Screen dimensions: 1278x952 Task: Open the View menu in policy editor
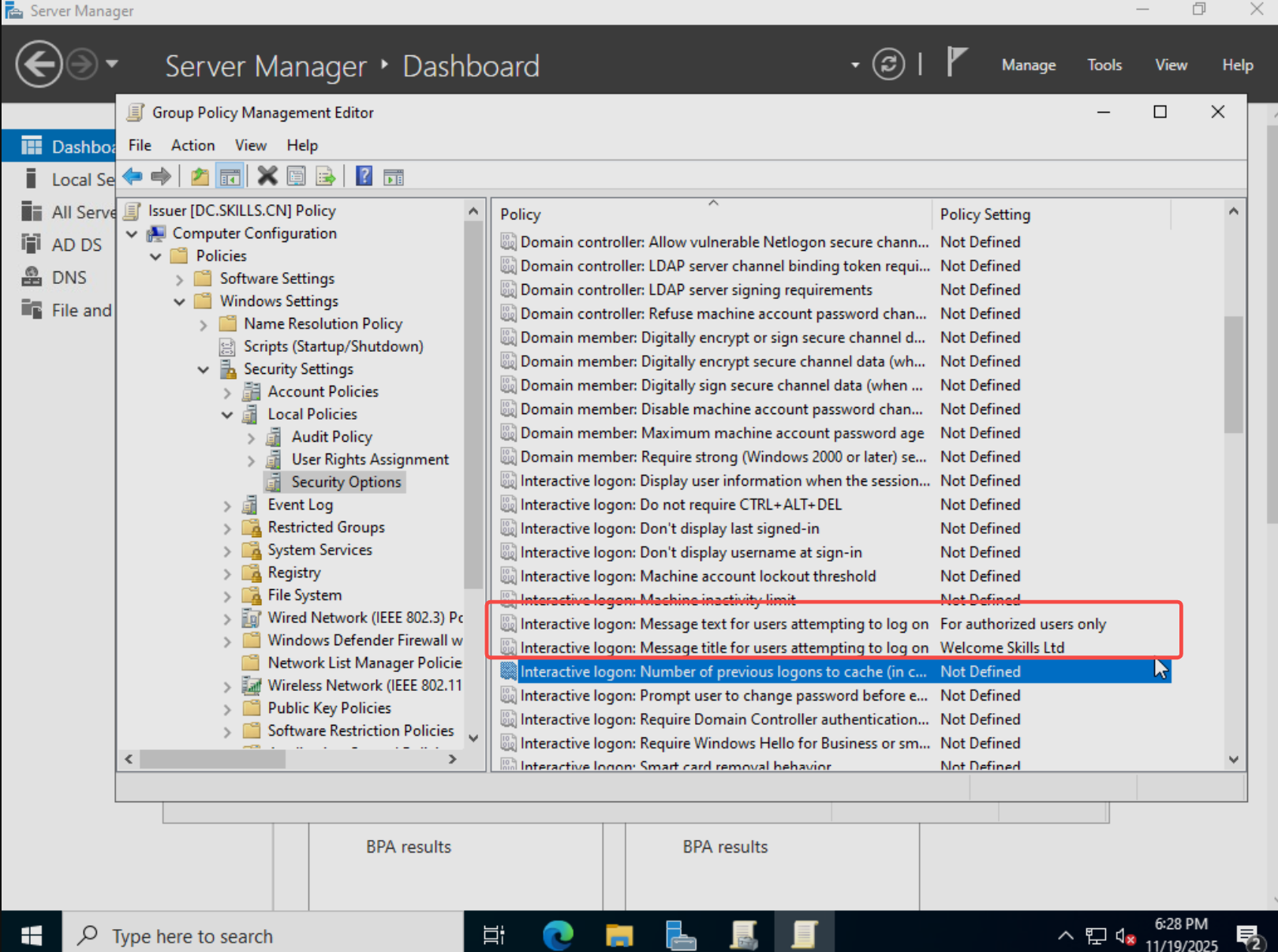[251, 145]
